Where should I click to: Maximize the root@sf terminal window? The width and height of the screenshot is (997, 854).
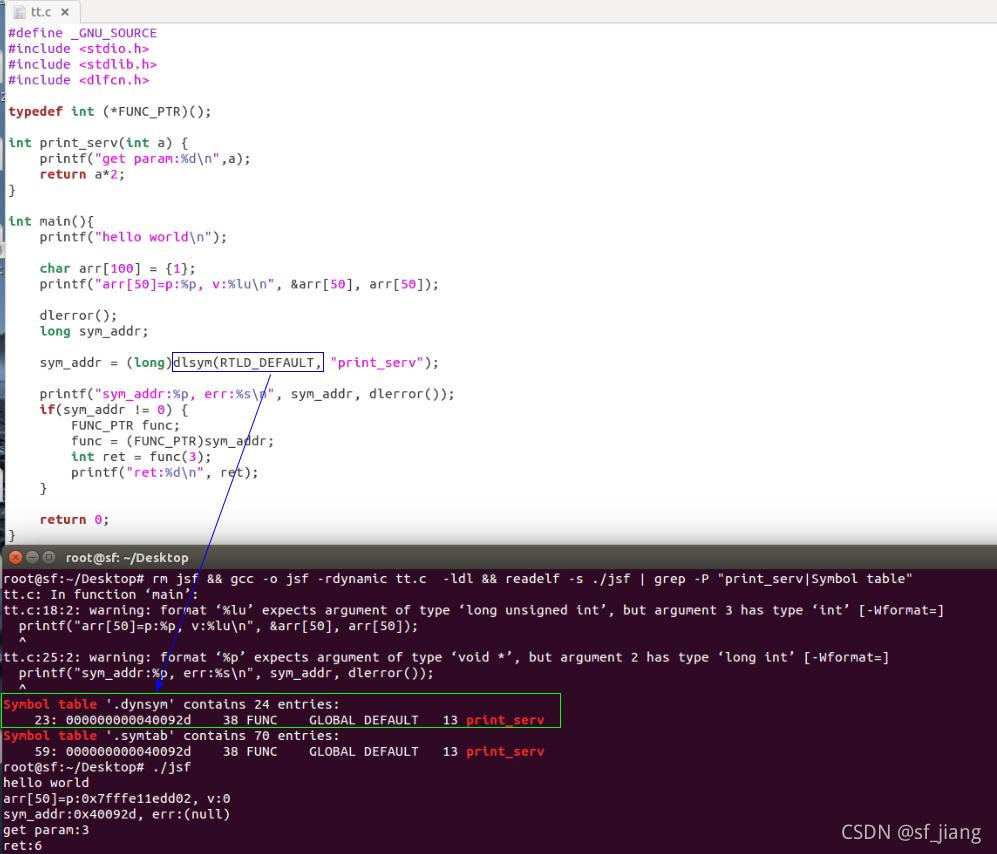coord(48,558)
